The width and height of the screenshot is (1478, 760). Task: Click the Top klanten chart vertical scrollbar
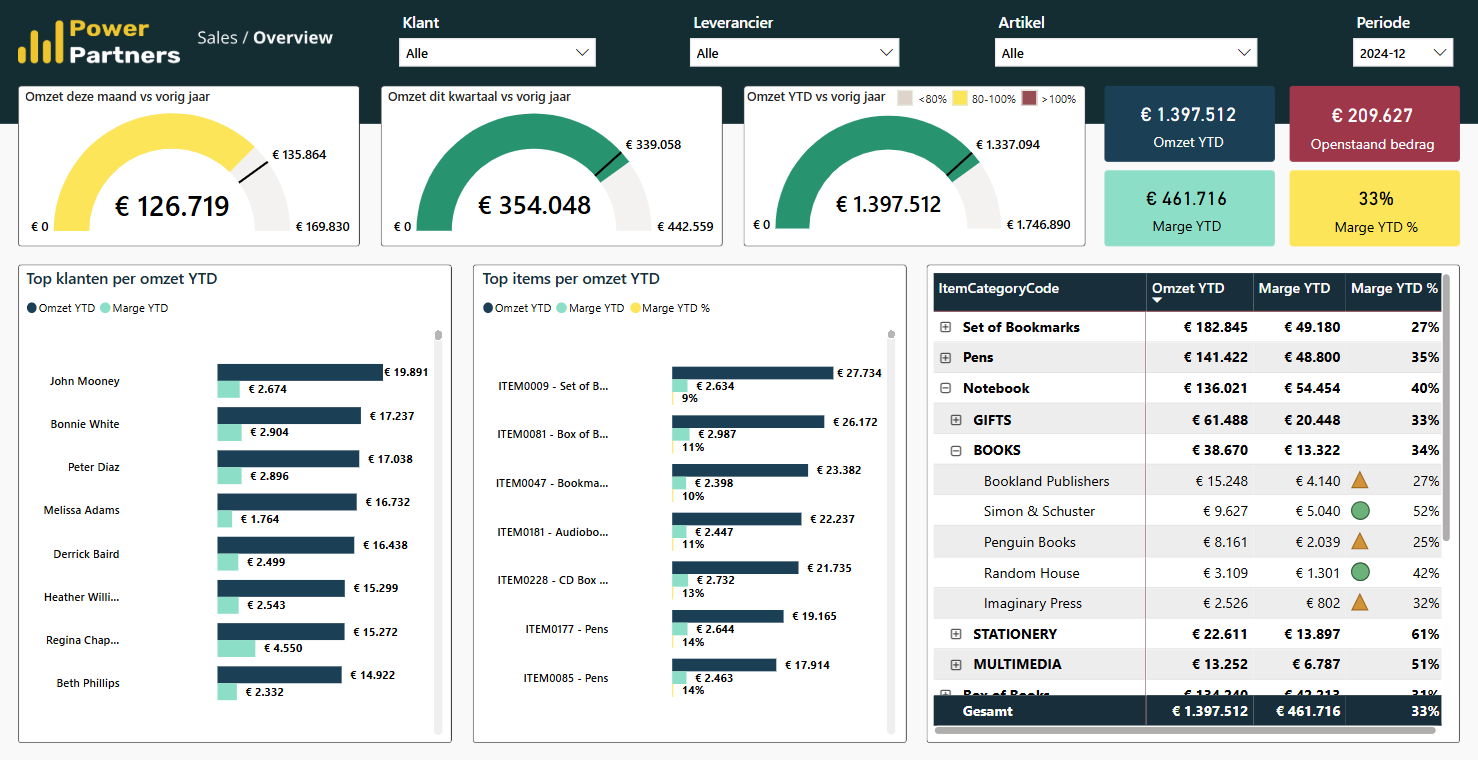(438, 530)
